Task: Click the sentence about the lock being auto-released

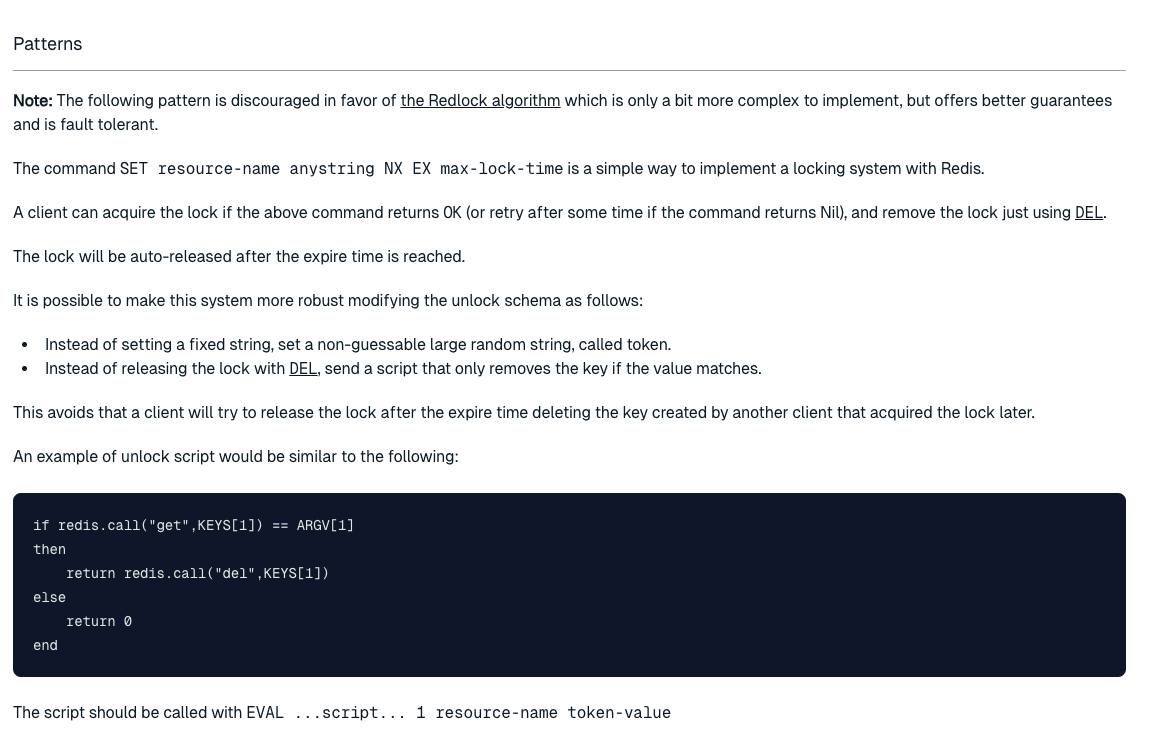Action: tap(239, 257)
